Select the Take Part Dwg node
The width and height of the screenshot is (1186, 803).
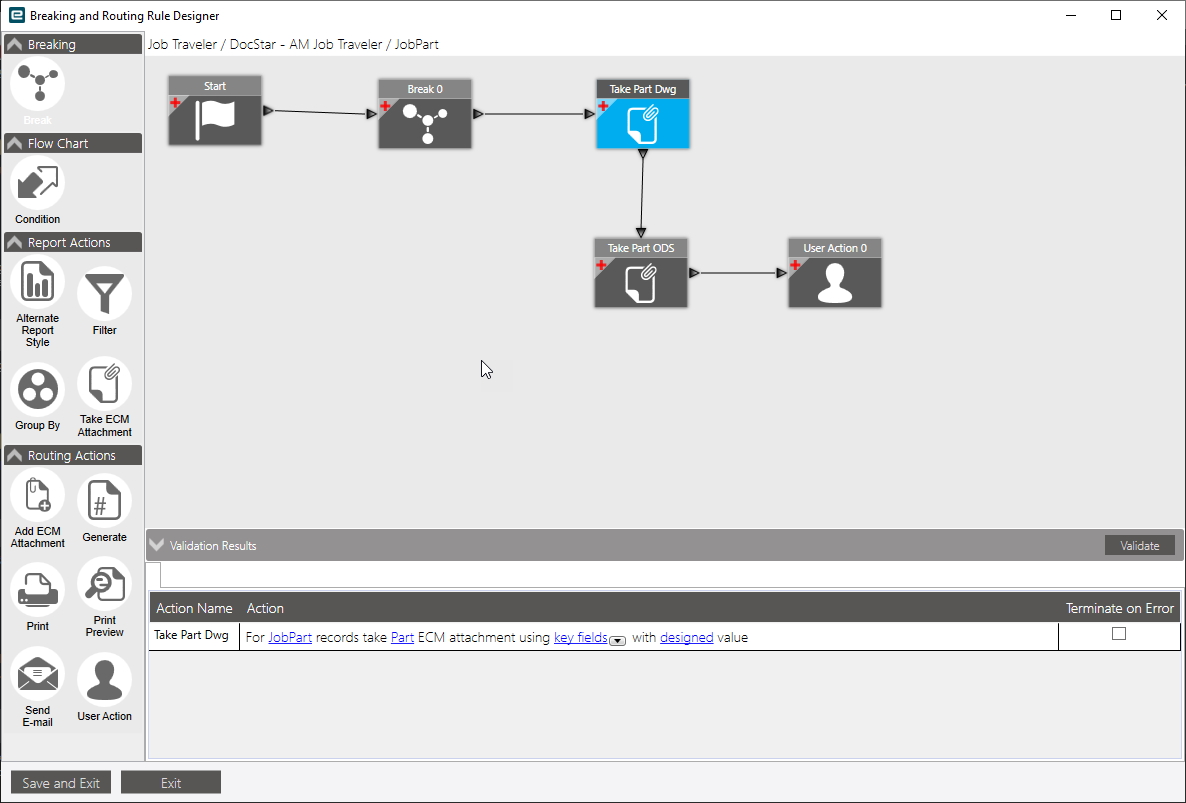(643, 113)
